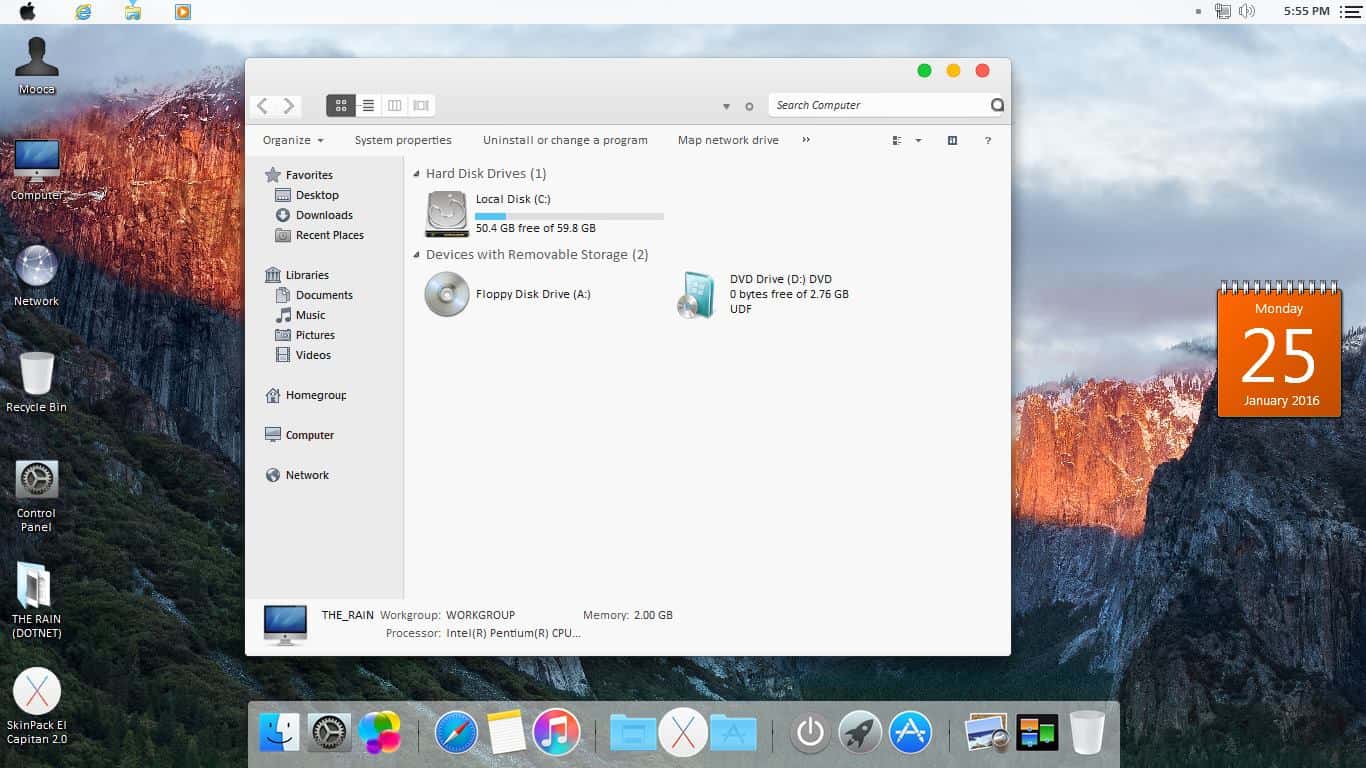Collapse the Hard Disk Drives section

tap(416, 173)
